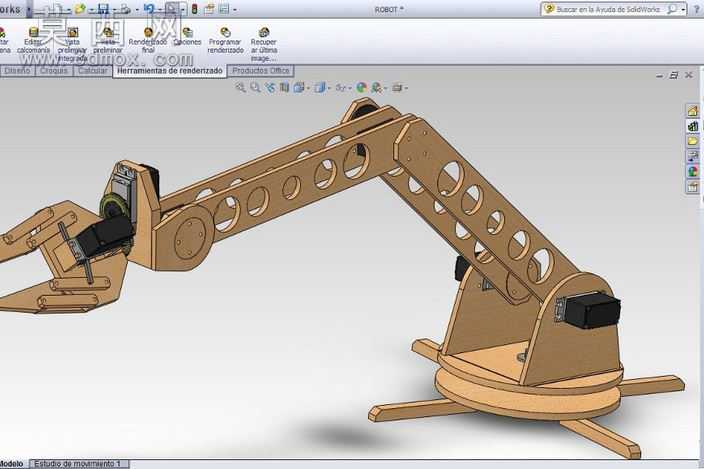Click Programar renderizado
The width and height of the screenshot is (704, 469).
tap(225, 40)
